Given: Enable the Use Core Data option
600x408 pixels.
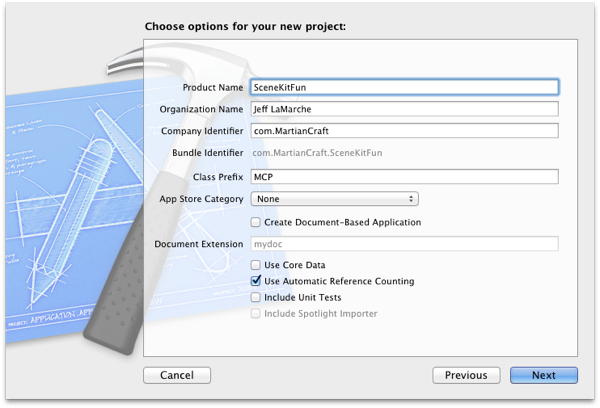Looking at the screenshot, I should tap(256, 265).
